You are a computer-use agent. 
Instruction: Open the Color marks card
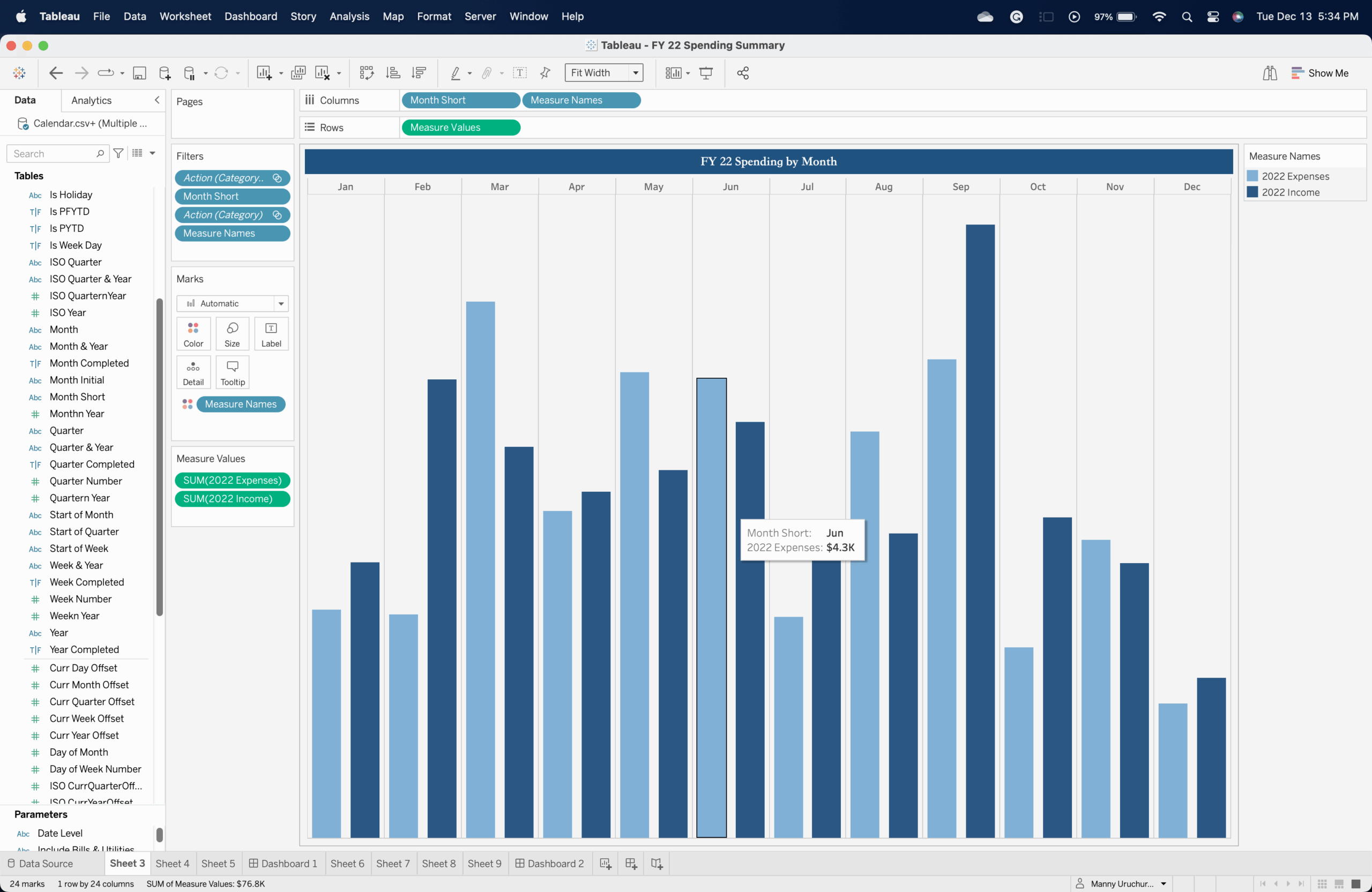tap(193, 334)
